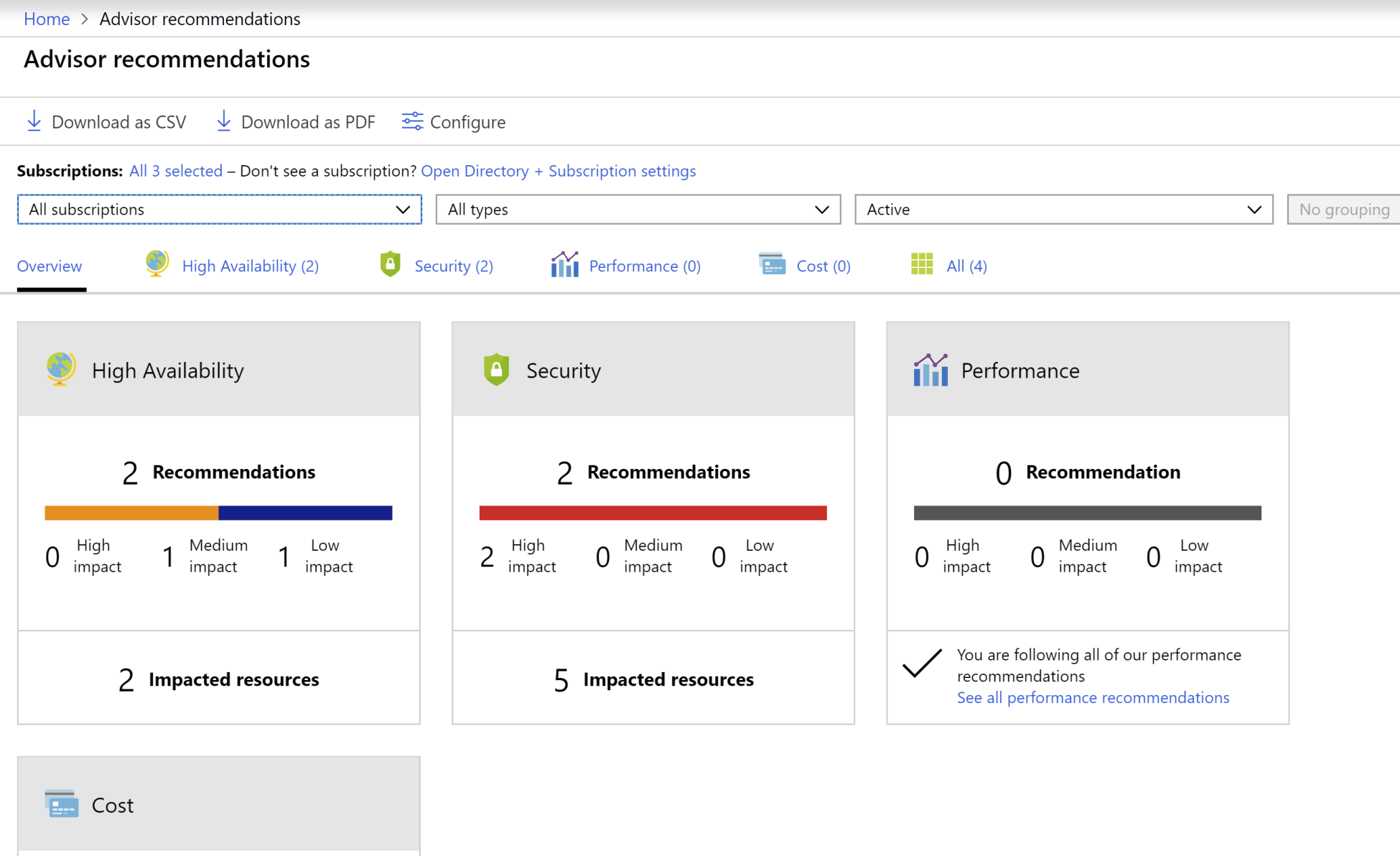The width and height of the screenshot is (1400, 856).
Task: Click the red high impact bar in Security
Action: (x=653, y=513)
